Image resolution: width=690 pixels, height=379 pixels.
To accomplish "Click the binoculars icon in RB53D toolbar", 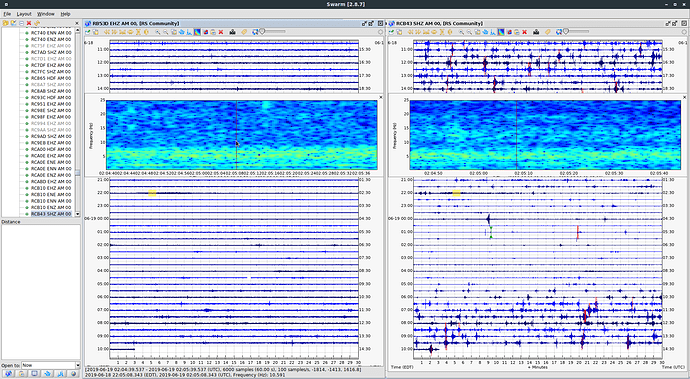I will click(232, 32).
